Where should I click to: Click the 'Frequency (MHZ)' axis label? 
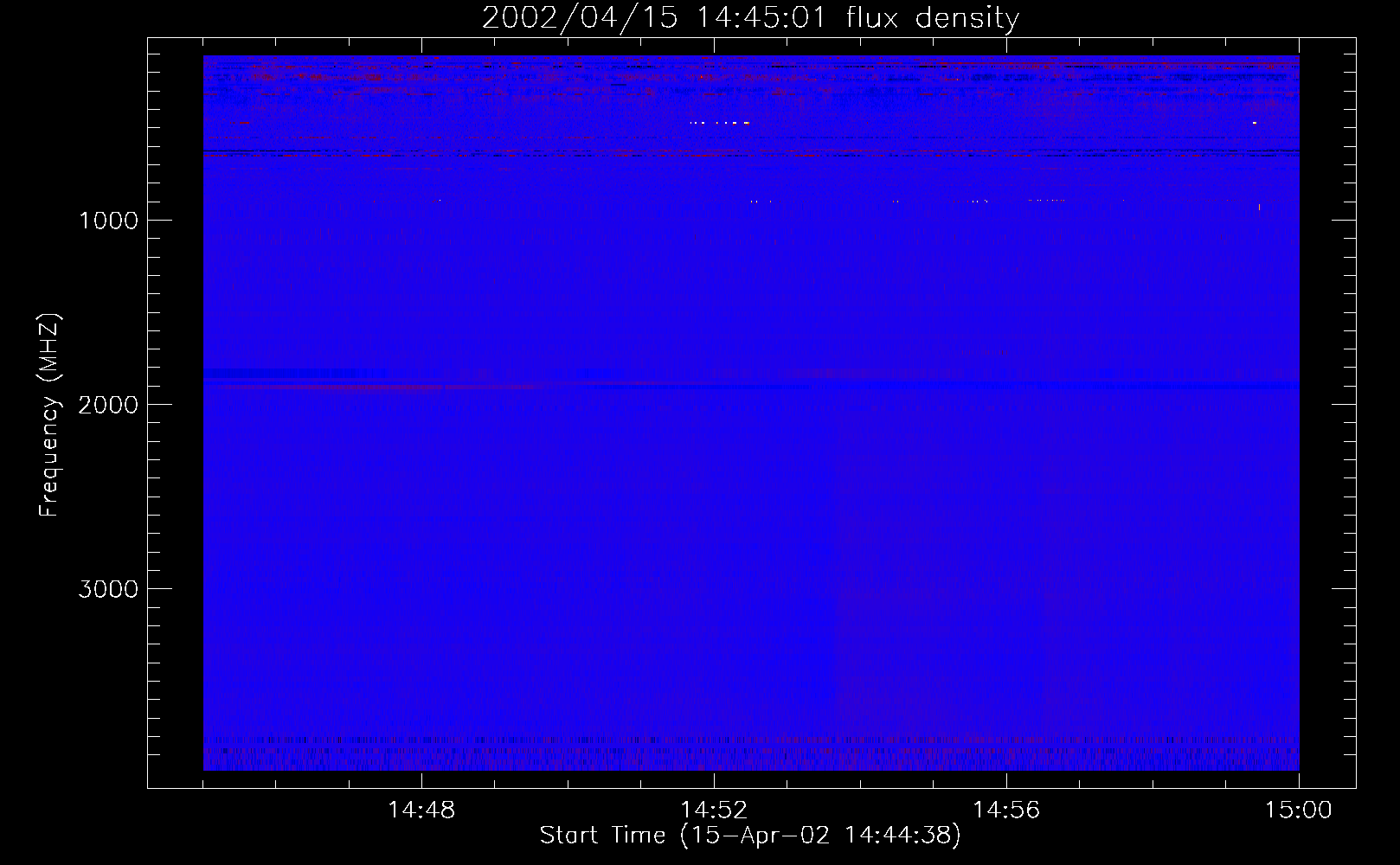tap(49, 415)
